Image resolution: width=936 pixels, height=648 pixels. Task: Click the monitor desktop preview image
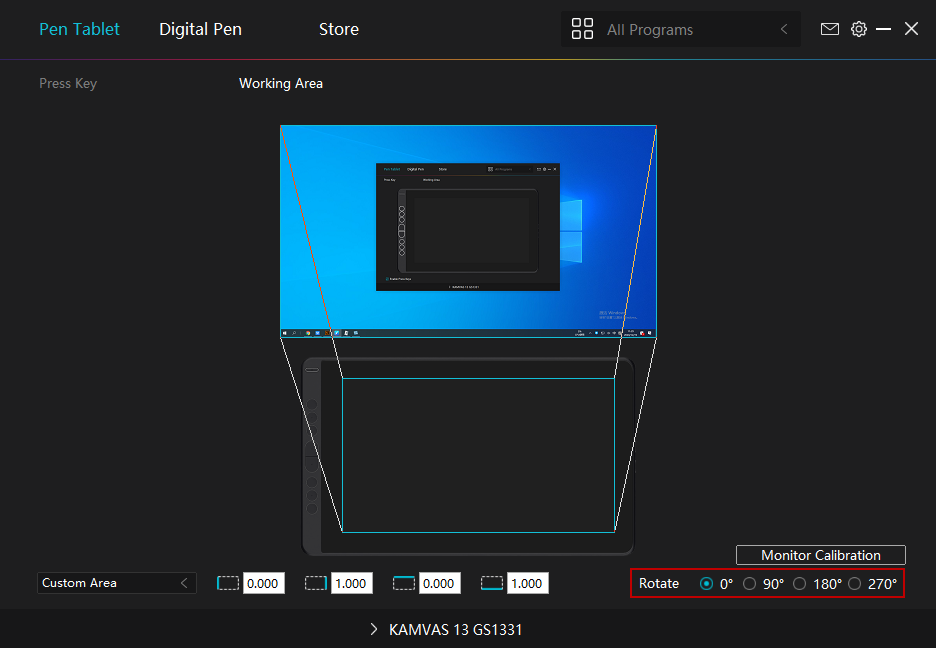468,231
